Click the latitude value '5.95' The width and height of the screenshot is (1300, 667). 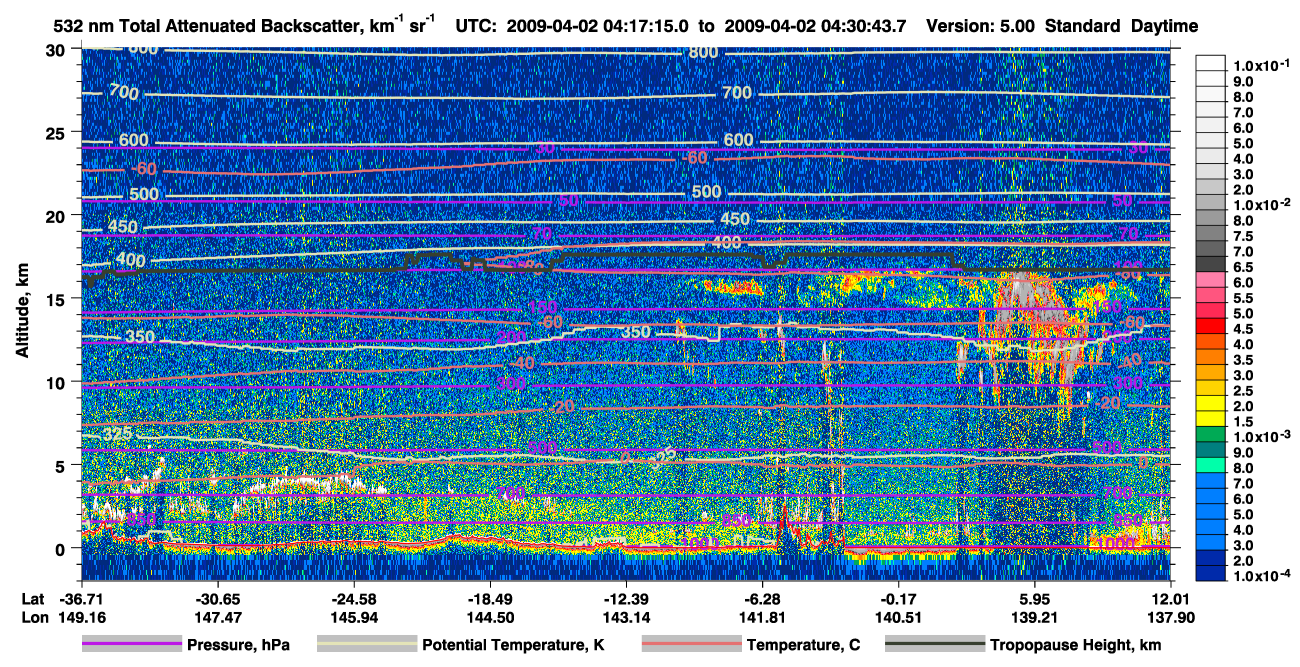pos(1035,598)
